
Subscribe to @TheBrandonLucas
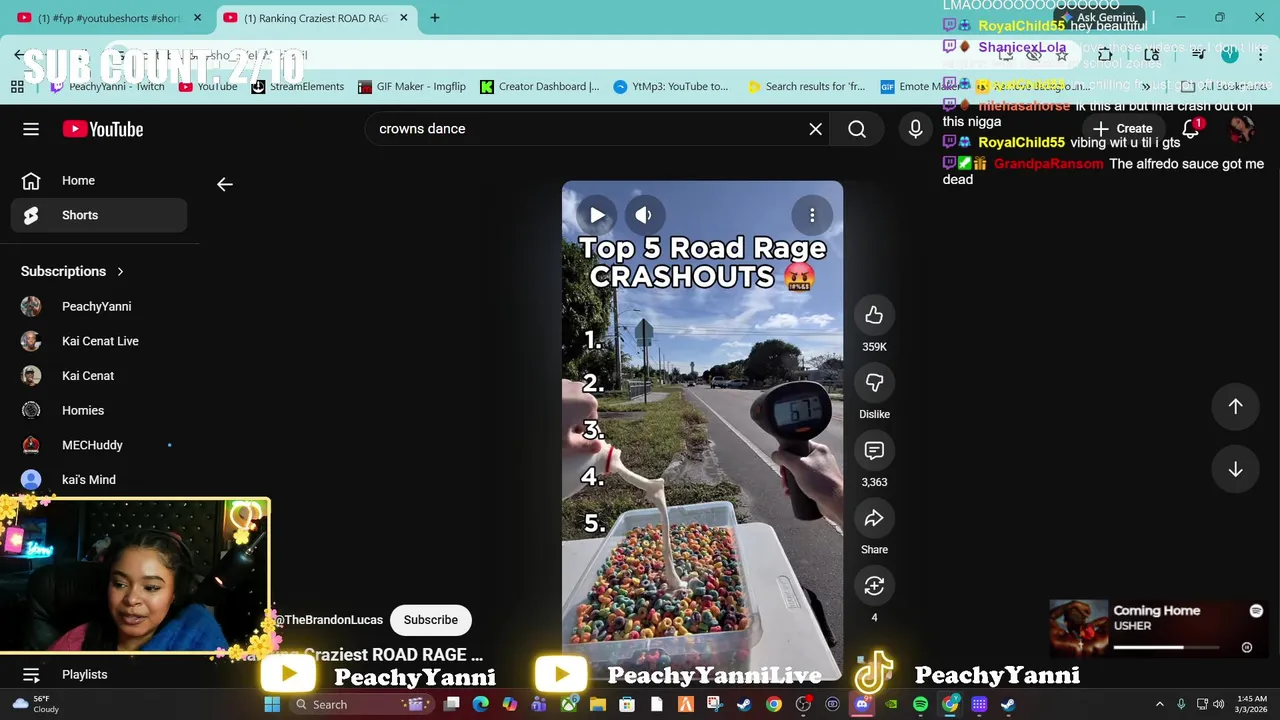click(x=431, y=620)
